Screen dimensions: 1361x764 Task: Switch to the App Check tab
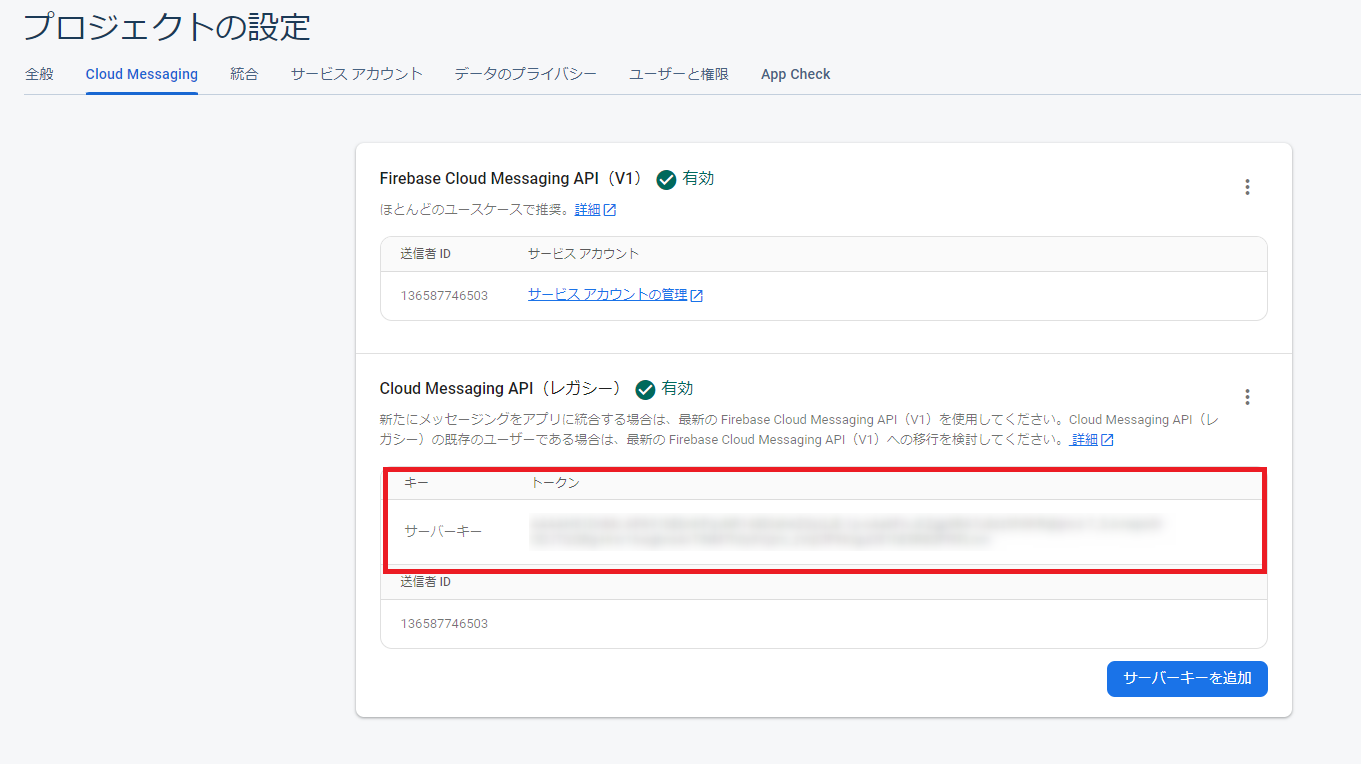click(796, 74)
